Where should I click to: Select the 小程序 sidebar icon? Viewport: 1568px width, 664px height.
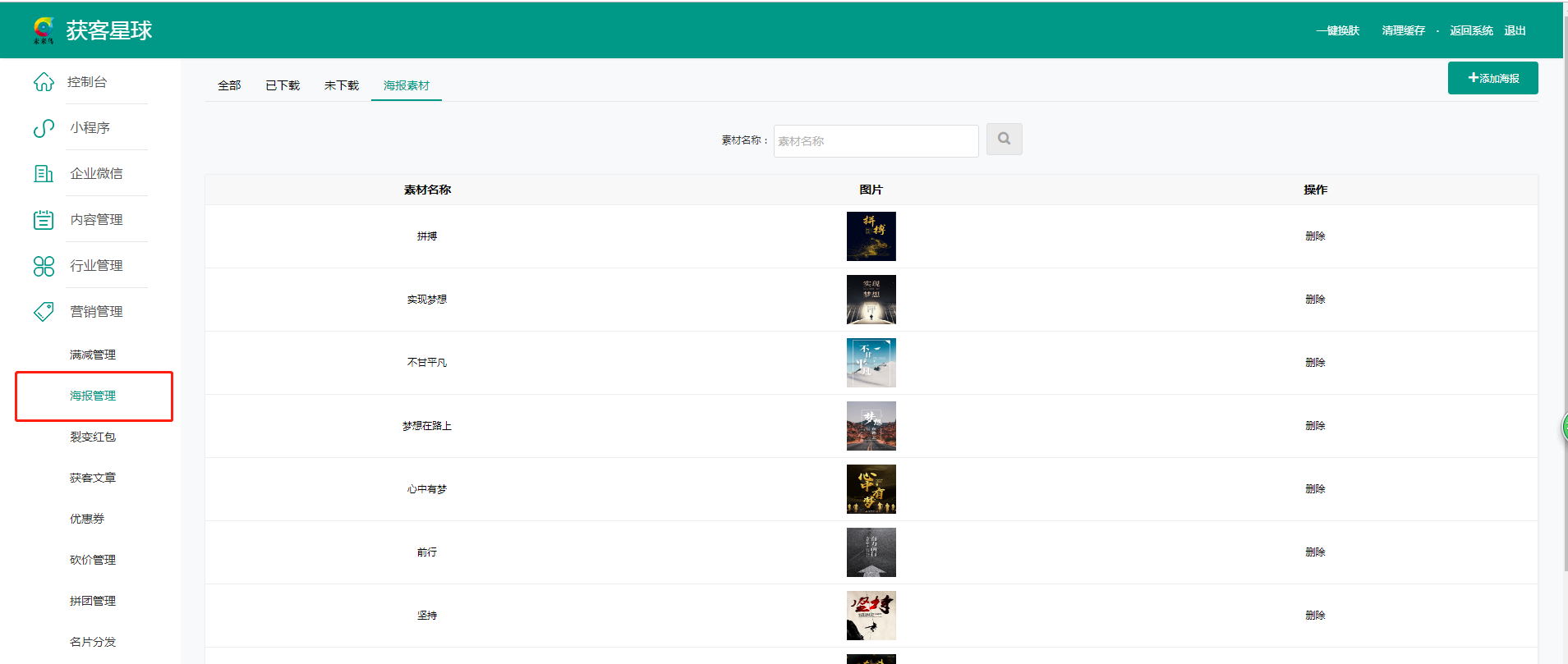[x=44, y=128]
